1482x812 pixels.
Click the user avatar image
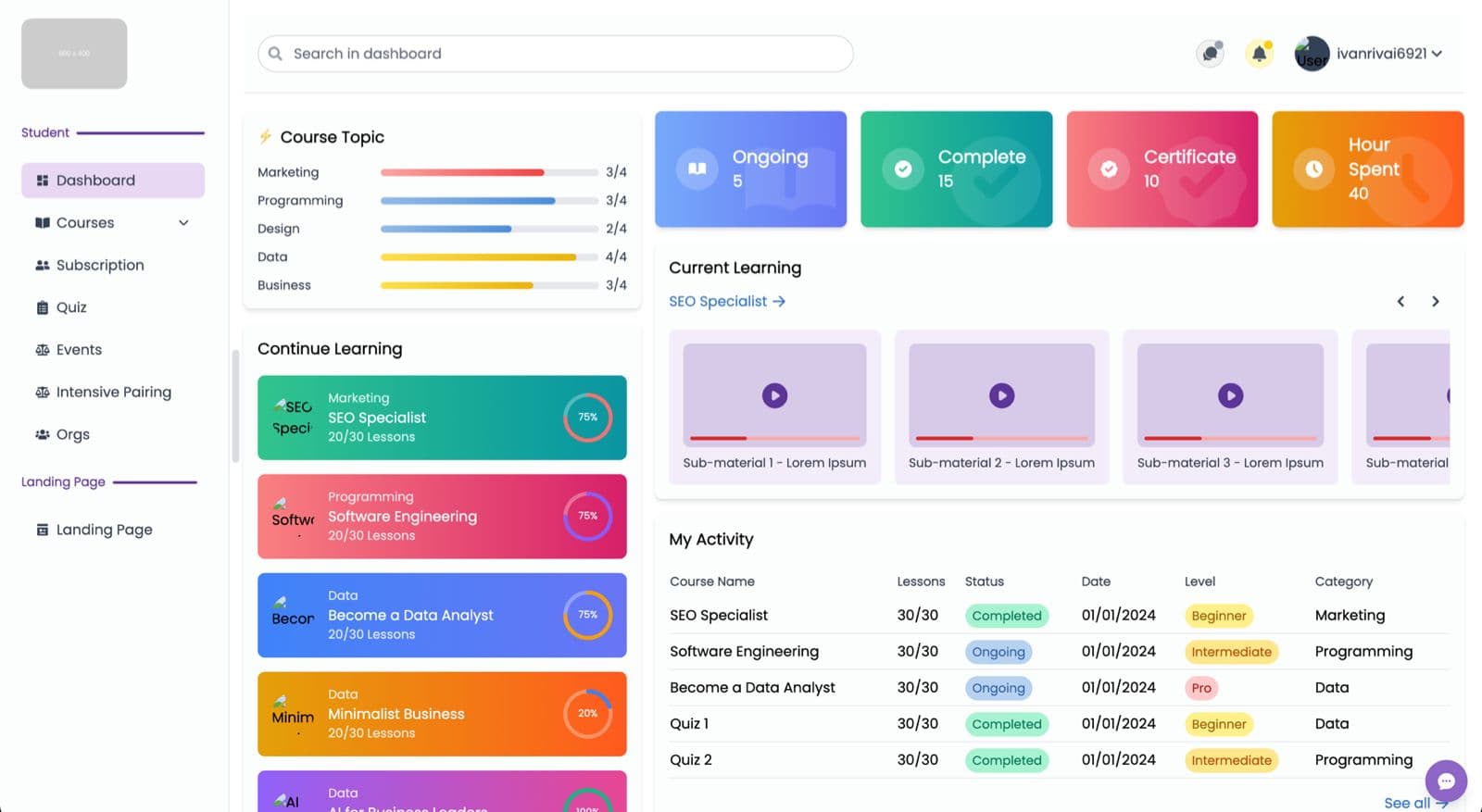[x=1312, y=54]
